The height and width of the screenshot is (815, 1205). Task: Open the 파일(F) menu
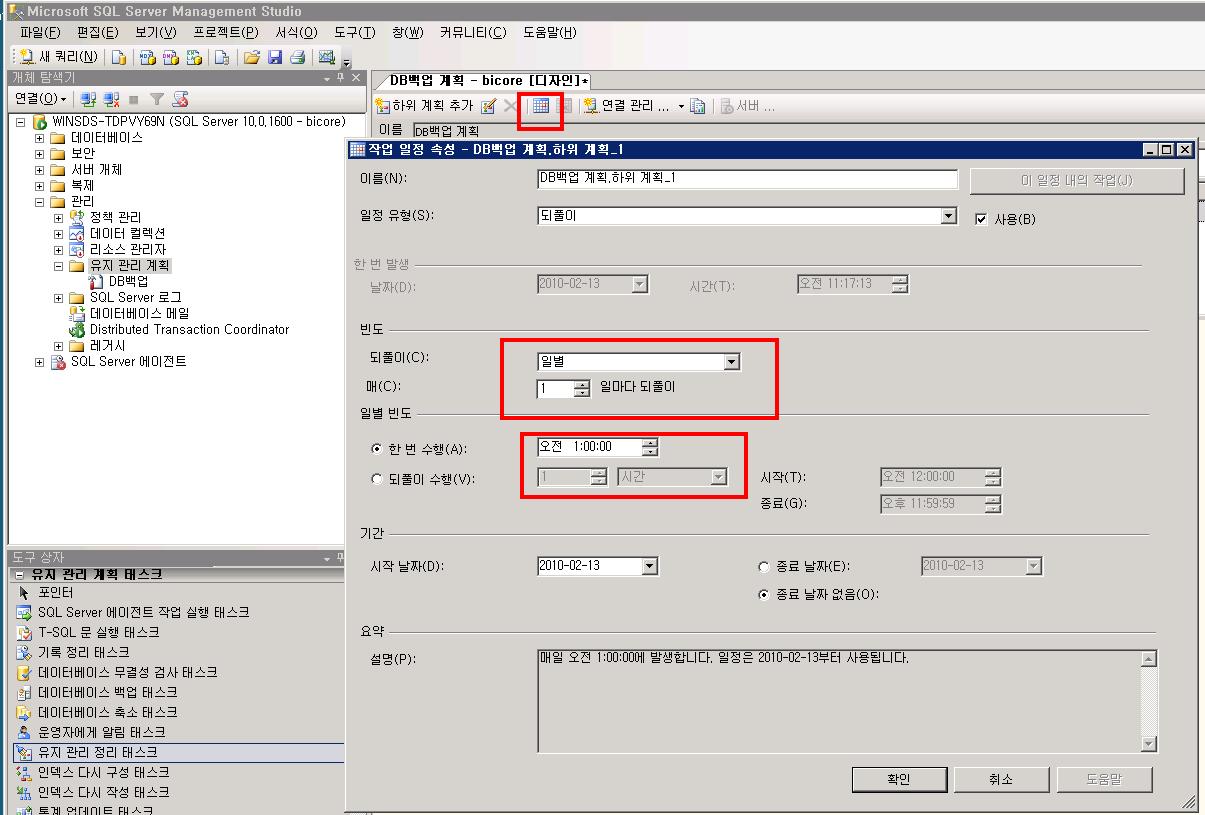coord(40,32)
